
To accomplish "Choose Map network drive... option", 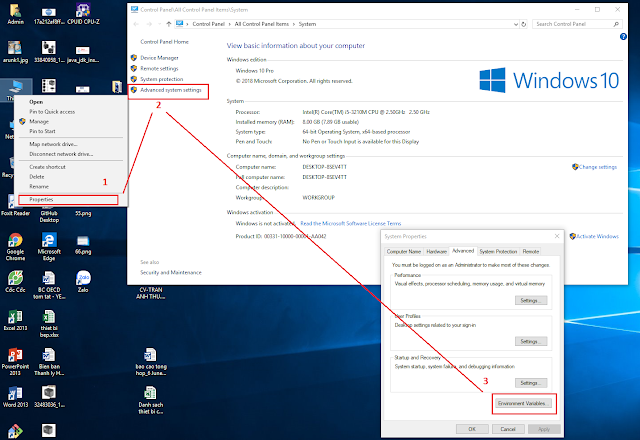I will (71, 144).
